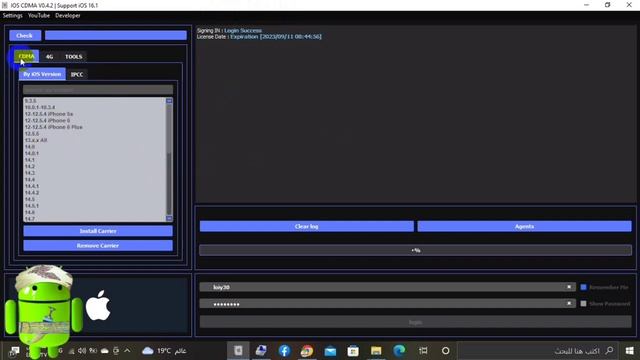Click the Agents button
This screenshot has width=640, height=360.
pos(524,227)
